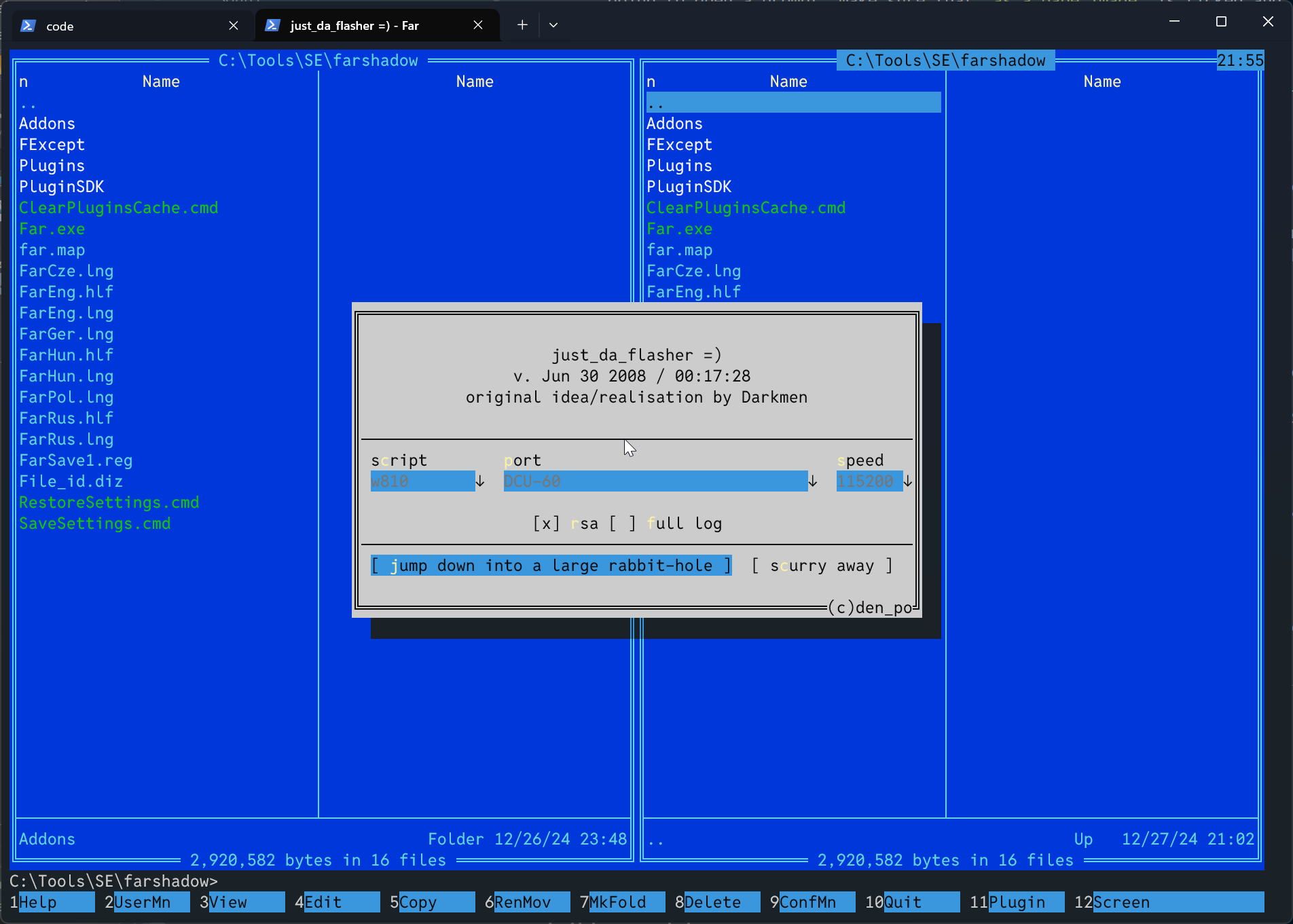Select the highlighted '..' entry in right panel
The width and height of the screenshot is (1293, 924).
[794, 103]
